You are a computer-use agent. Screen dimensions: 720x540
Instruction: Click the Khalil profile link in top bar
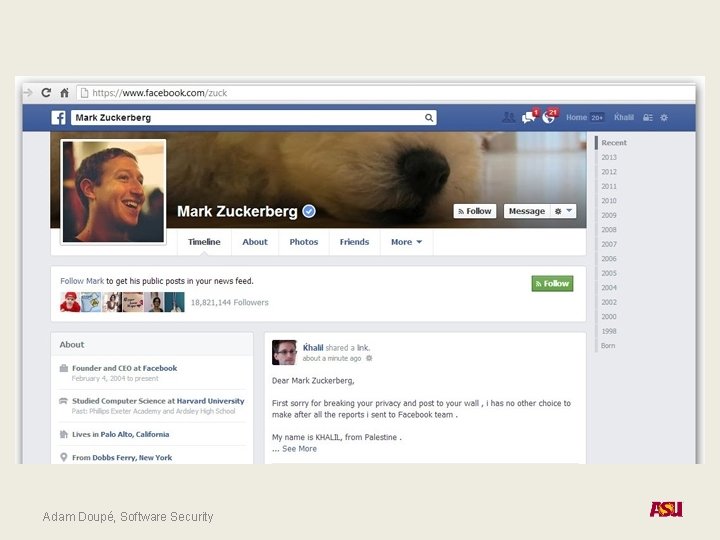point(624,118)
